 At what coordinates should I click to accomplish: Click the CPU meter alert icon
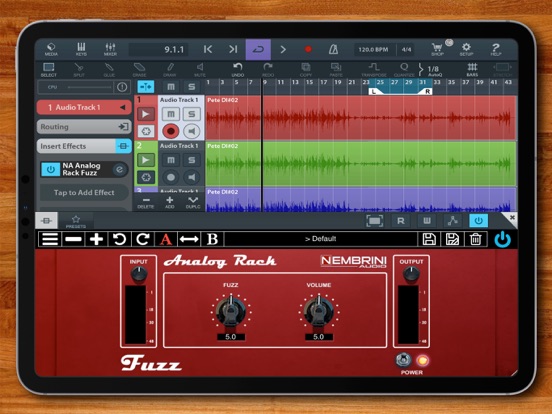[122, 87]
